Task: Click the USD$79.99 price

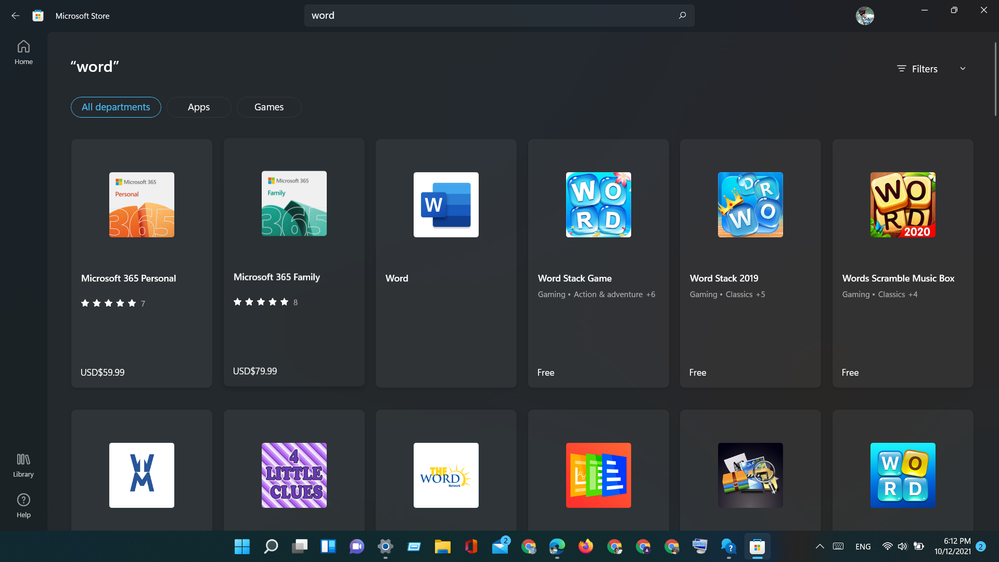Action: click(x=255, y=371)
